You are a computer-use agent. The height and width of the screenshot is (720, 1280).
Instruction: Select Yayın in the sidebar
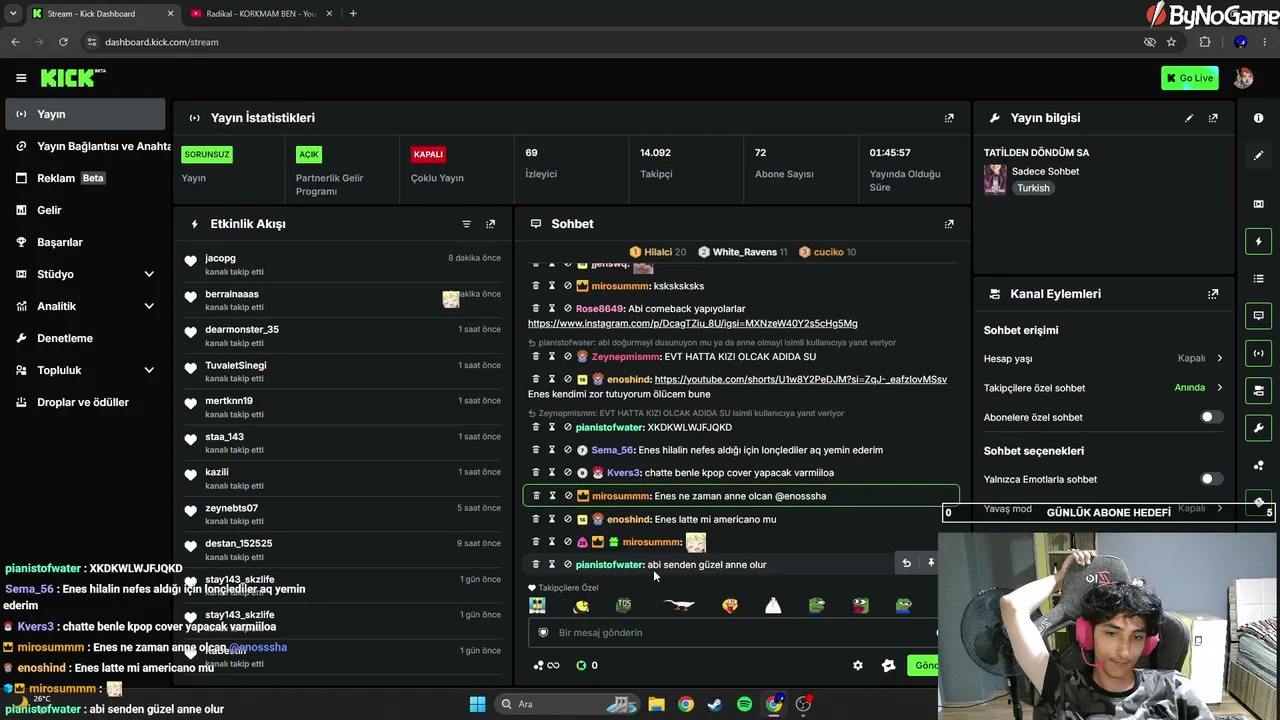[x=85, y=114]
